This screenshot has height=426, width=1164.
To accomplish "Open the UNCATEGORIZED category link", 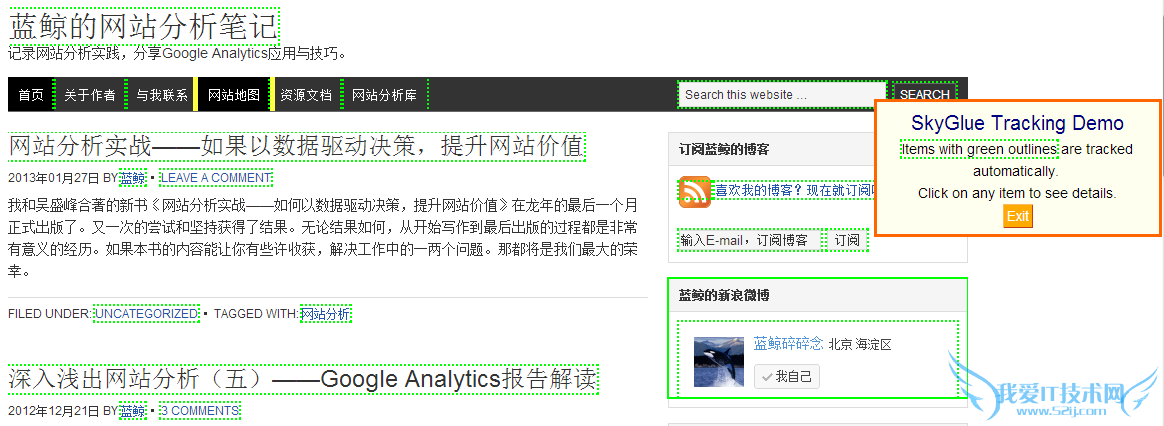I will pos(146,314).
